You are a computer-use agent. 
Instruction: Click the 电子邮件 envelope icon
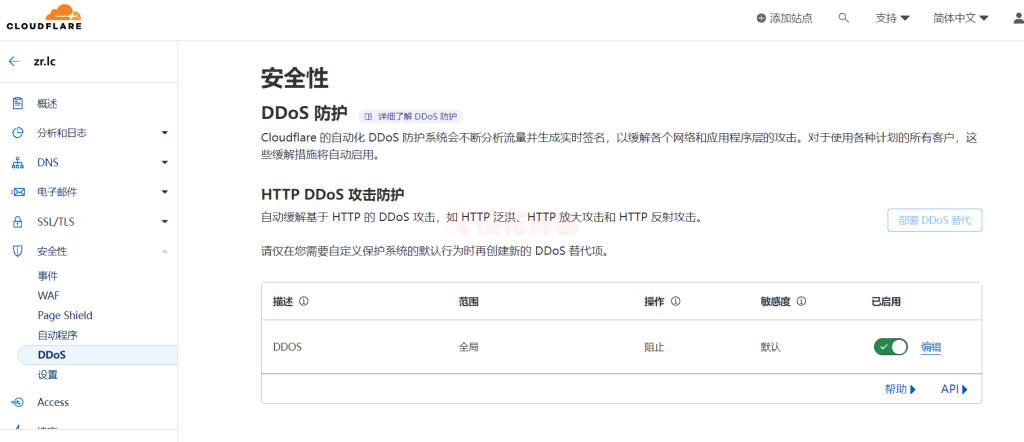[18, 192]
